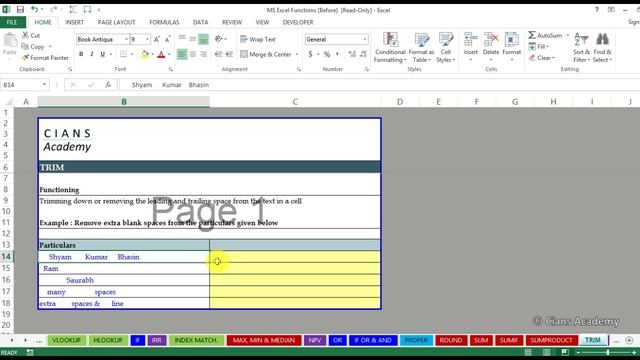Open Cell Styles gallery

[445, 47]
